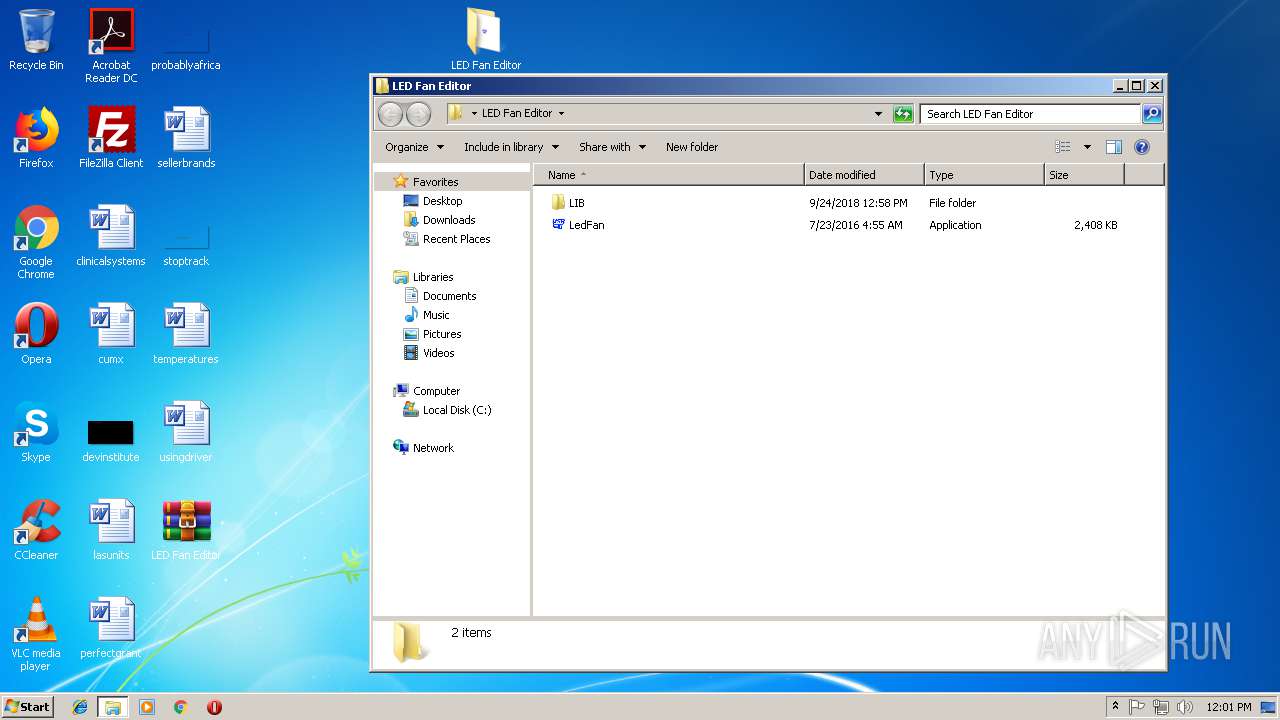The height and width of the screenshot is (720, 1280).
Task: Select the perfectgrant Word document
Action: [111, 628]
